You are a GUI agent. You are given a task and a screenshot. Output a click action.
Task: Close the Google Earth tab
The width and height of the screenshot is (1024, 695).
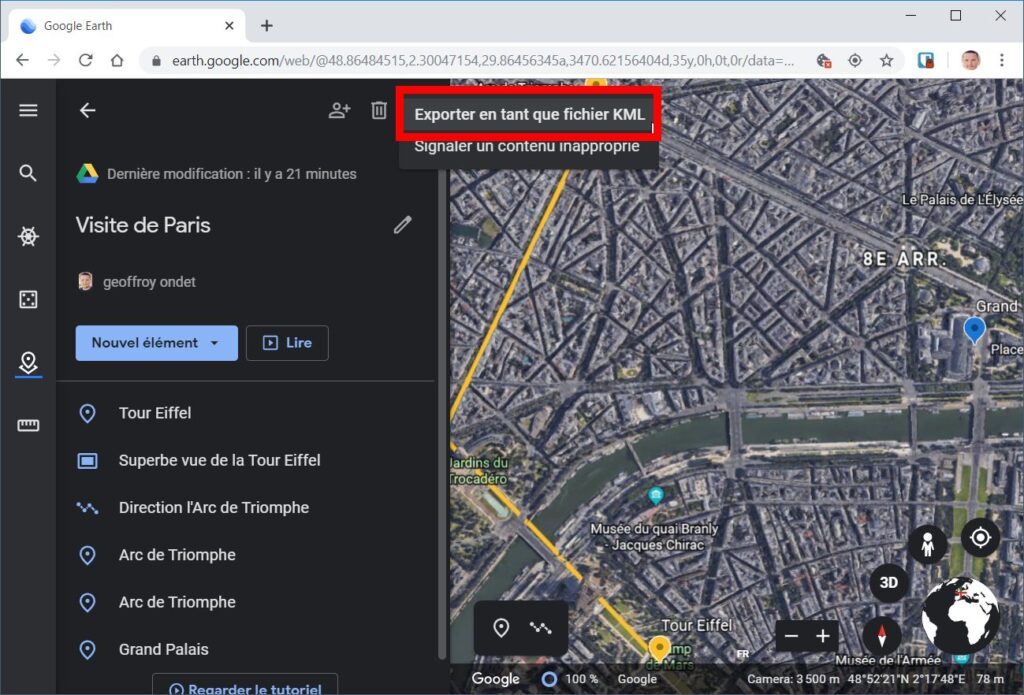[x=229, y=25]
